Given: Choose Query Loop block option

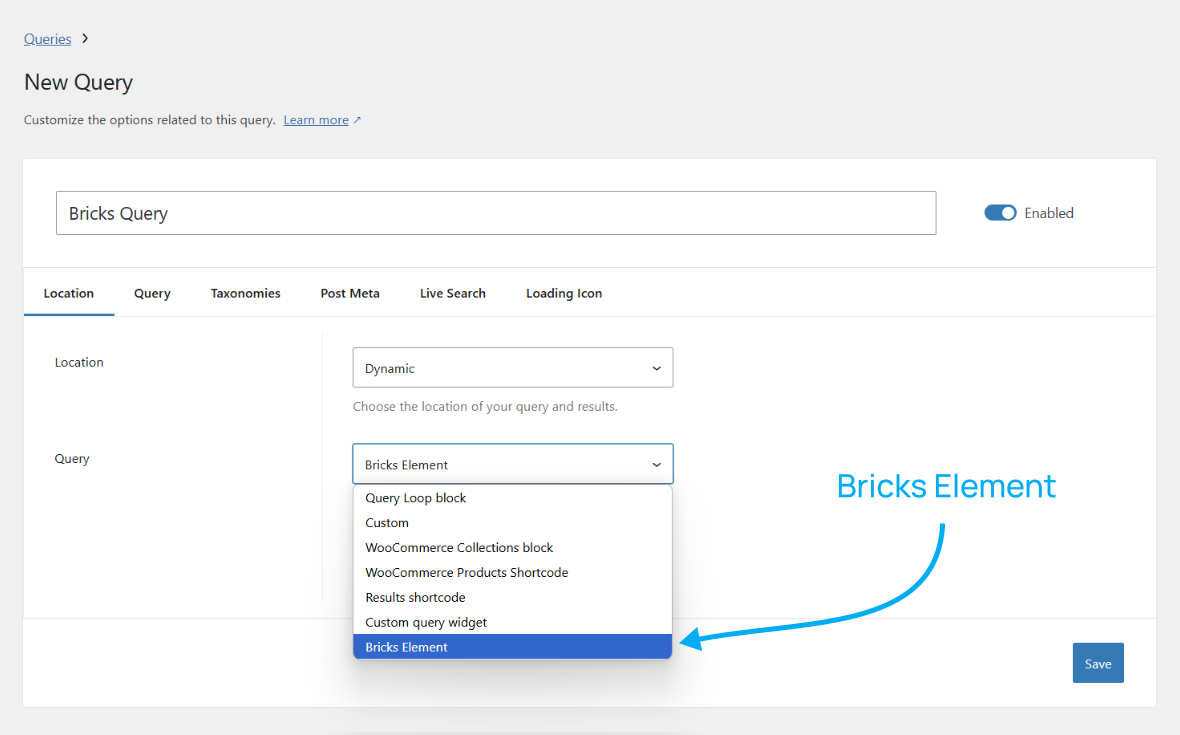Looking at the screenshot, I should 512,498.
